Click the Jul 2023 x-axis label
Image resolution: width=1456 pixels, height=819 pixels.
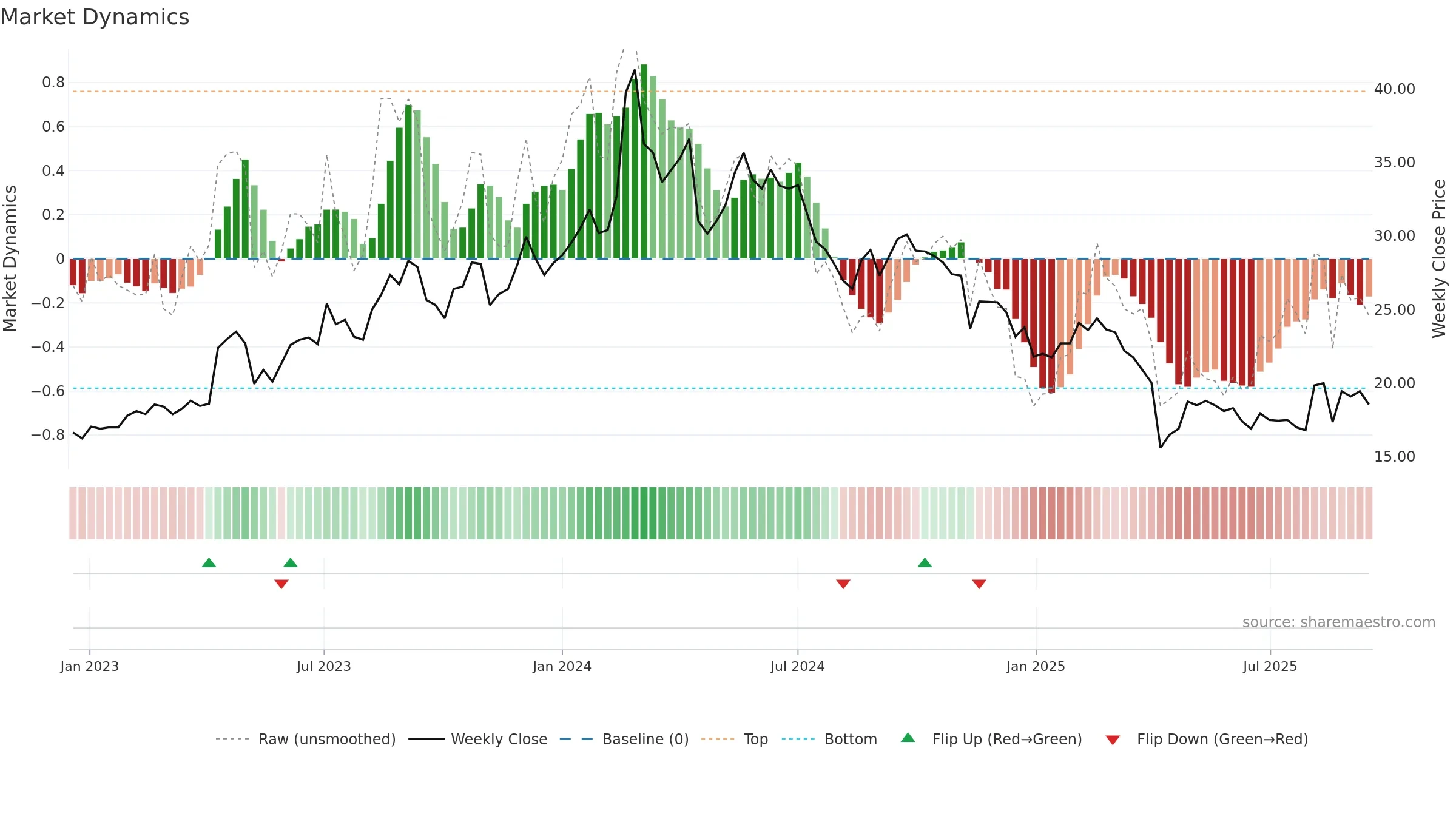click(x=324, y=666)
